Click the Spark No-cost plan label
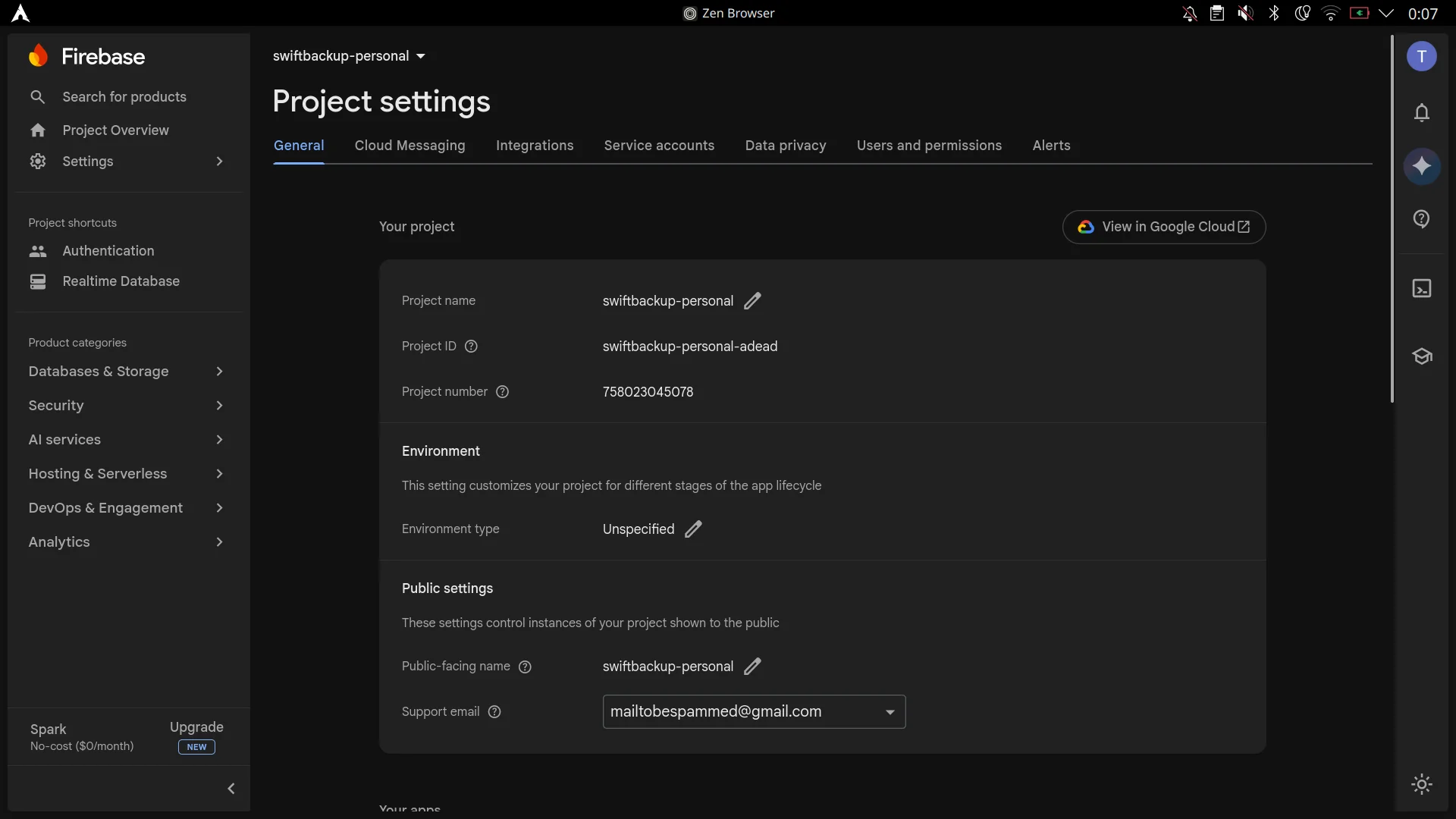This screenshot has height=819, width=1456. coord(82,737)
